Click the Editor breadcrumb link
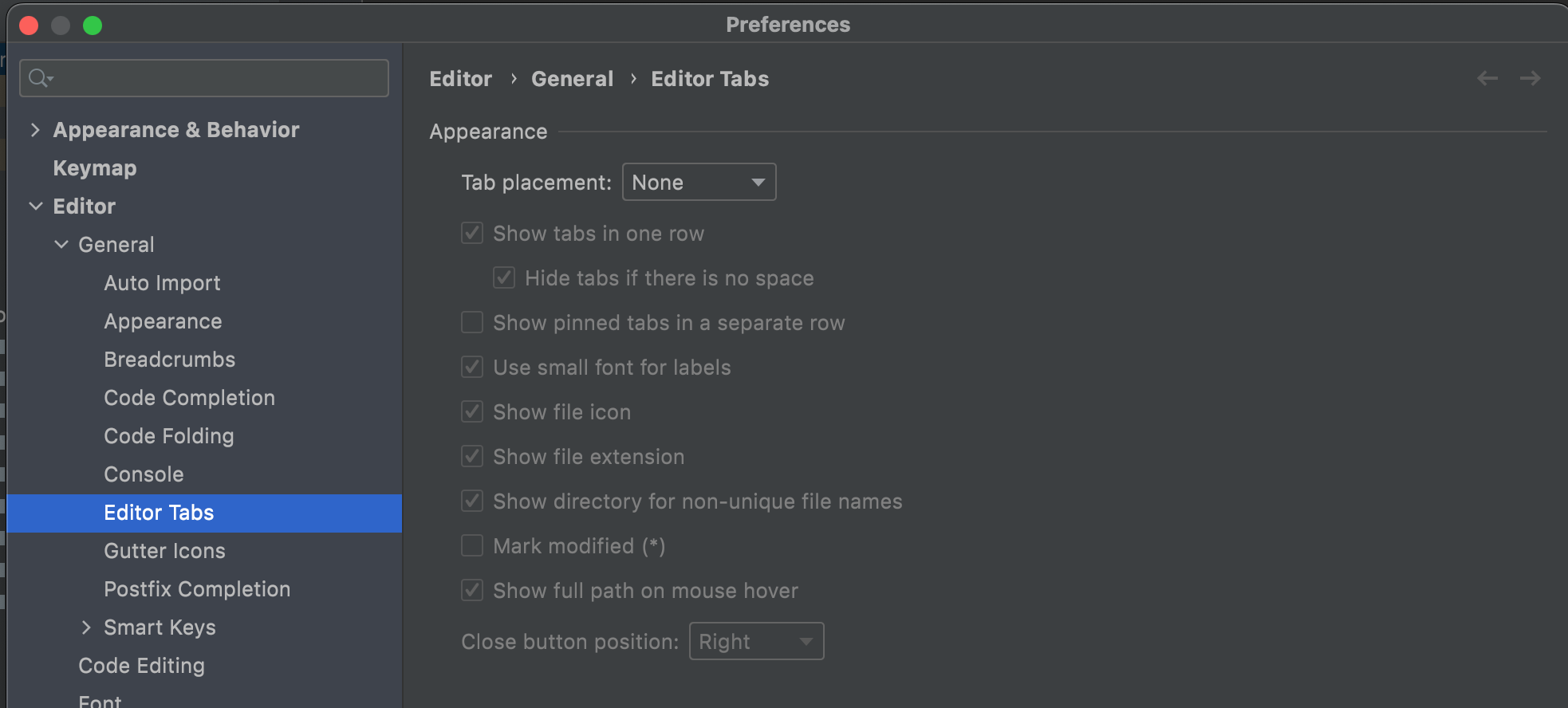This screenshot has height=708, width=1568. coord(460,79)
